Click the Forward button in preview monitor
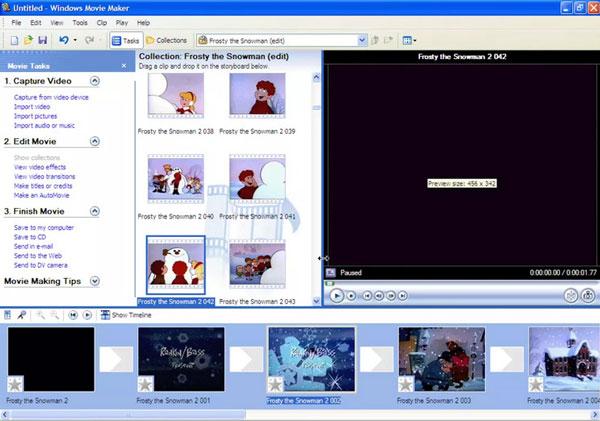The image size is (600, 421). pos(403,295)
